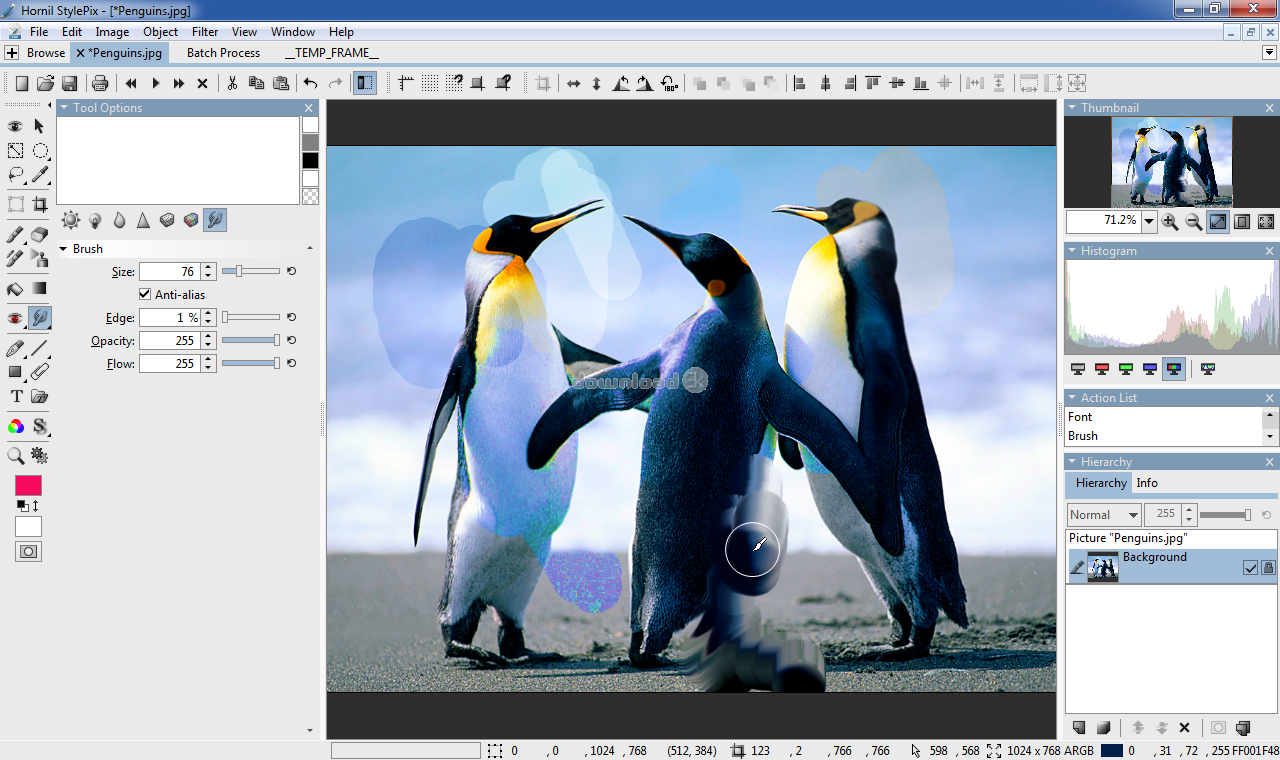
Task: Click the Open folder icon in toolbar
Action: click(45, 83)
